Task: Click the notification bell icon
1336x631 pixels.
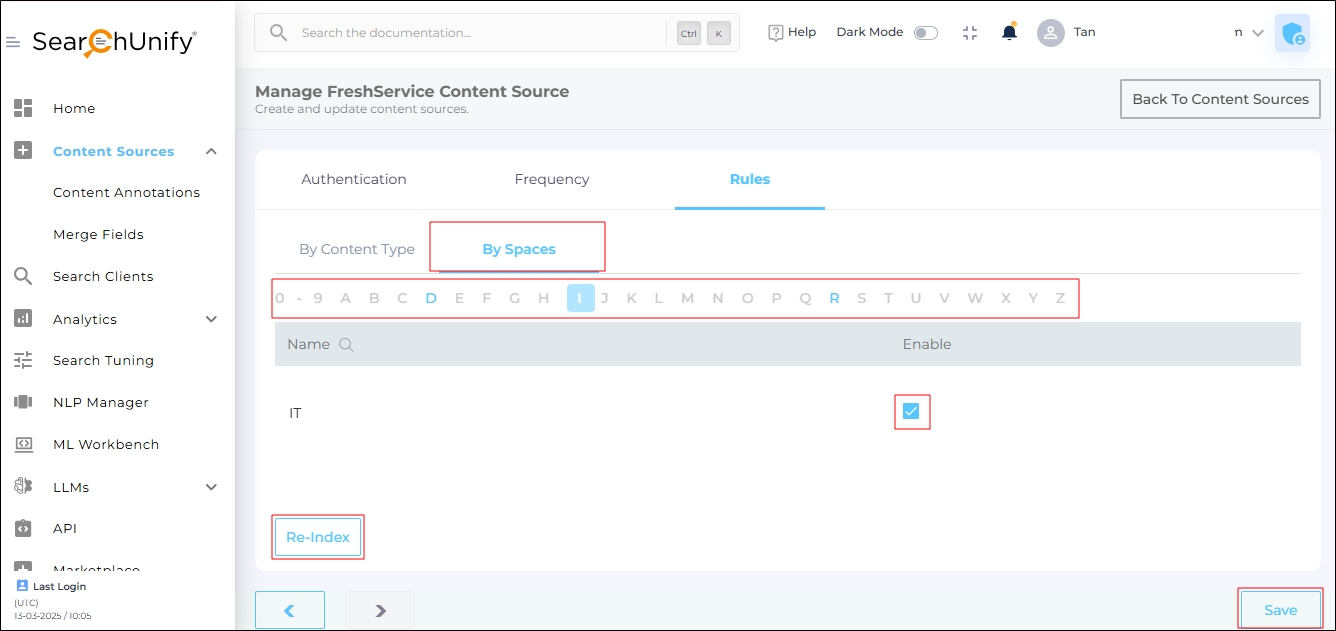Action: point(1009,33)
